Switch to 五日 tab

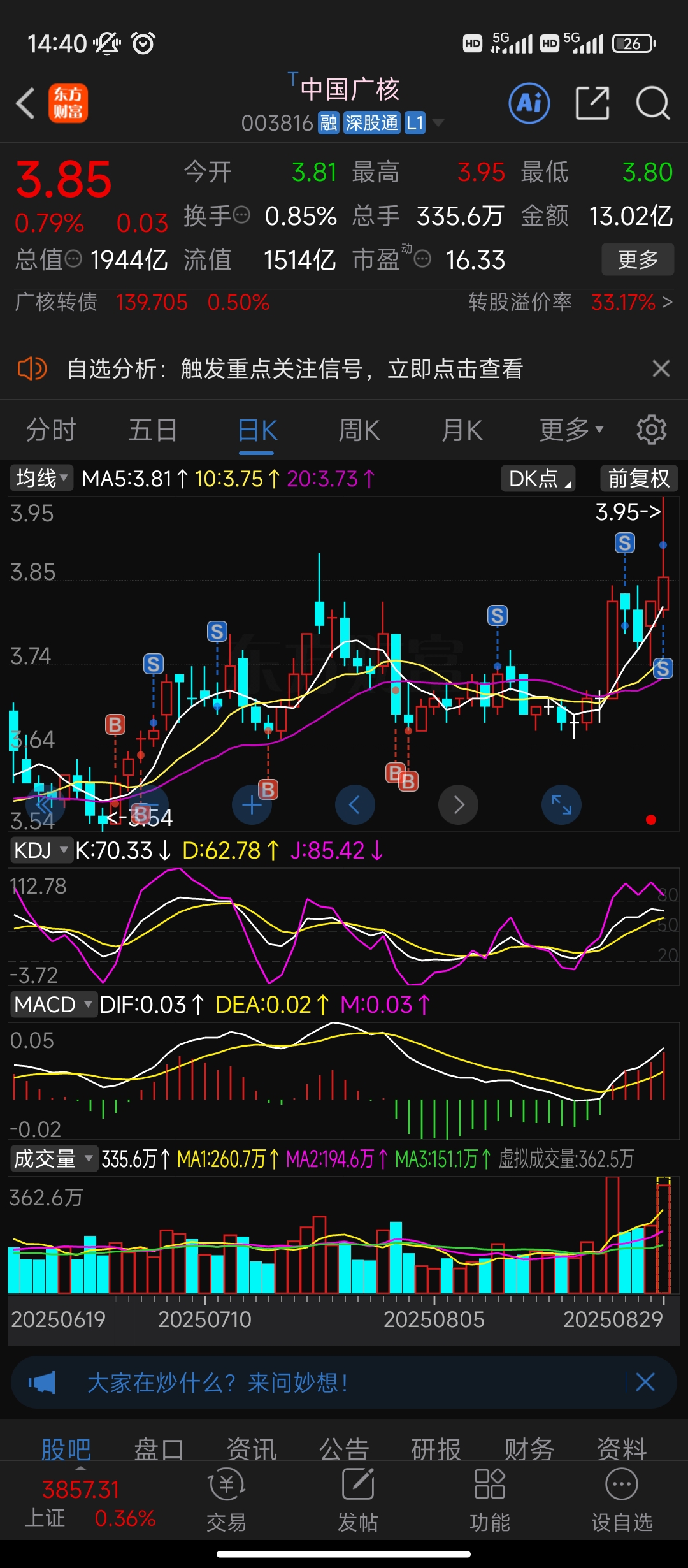pyautogui.click(x=153, y=430)
